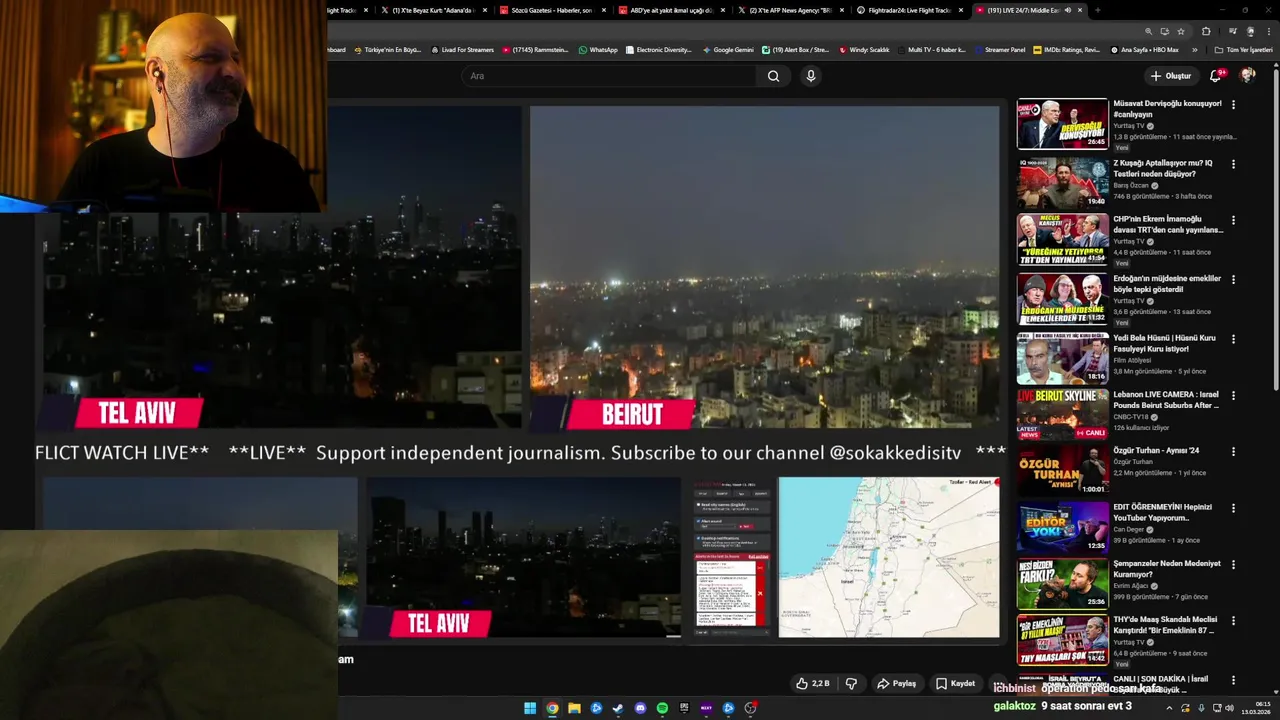The height and width of the screenshot is (720, 1280).
Task: Click the YouTube page vertical scrollbar
Action: (1276, 230)
